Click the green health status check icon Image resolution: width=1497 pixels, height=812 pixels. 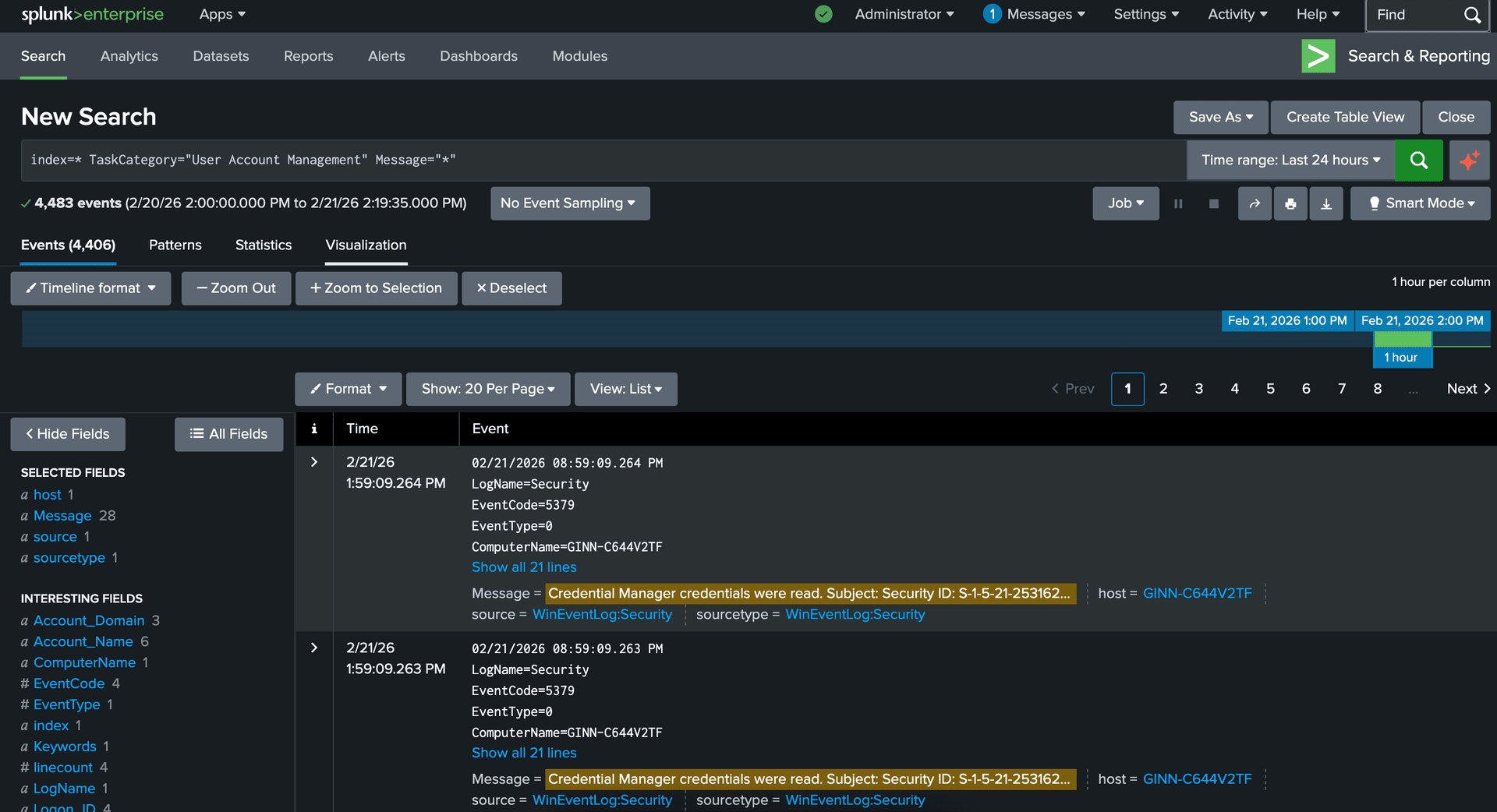tap(823, 14)
